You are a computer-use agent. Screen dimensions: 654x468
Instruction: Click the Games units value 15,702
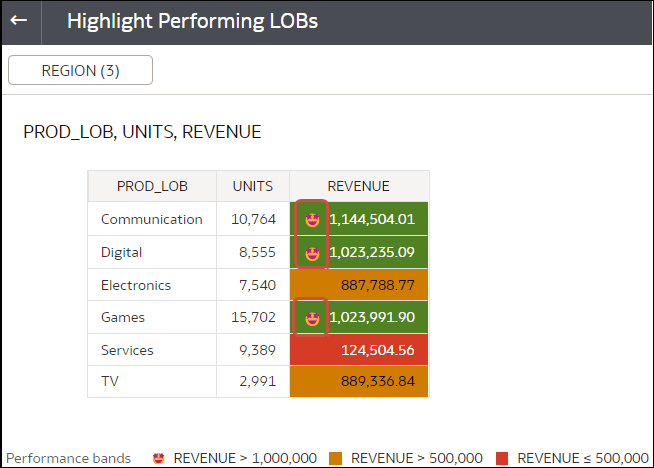(x=252, y=318)
